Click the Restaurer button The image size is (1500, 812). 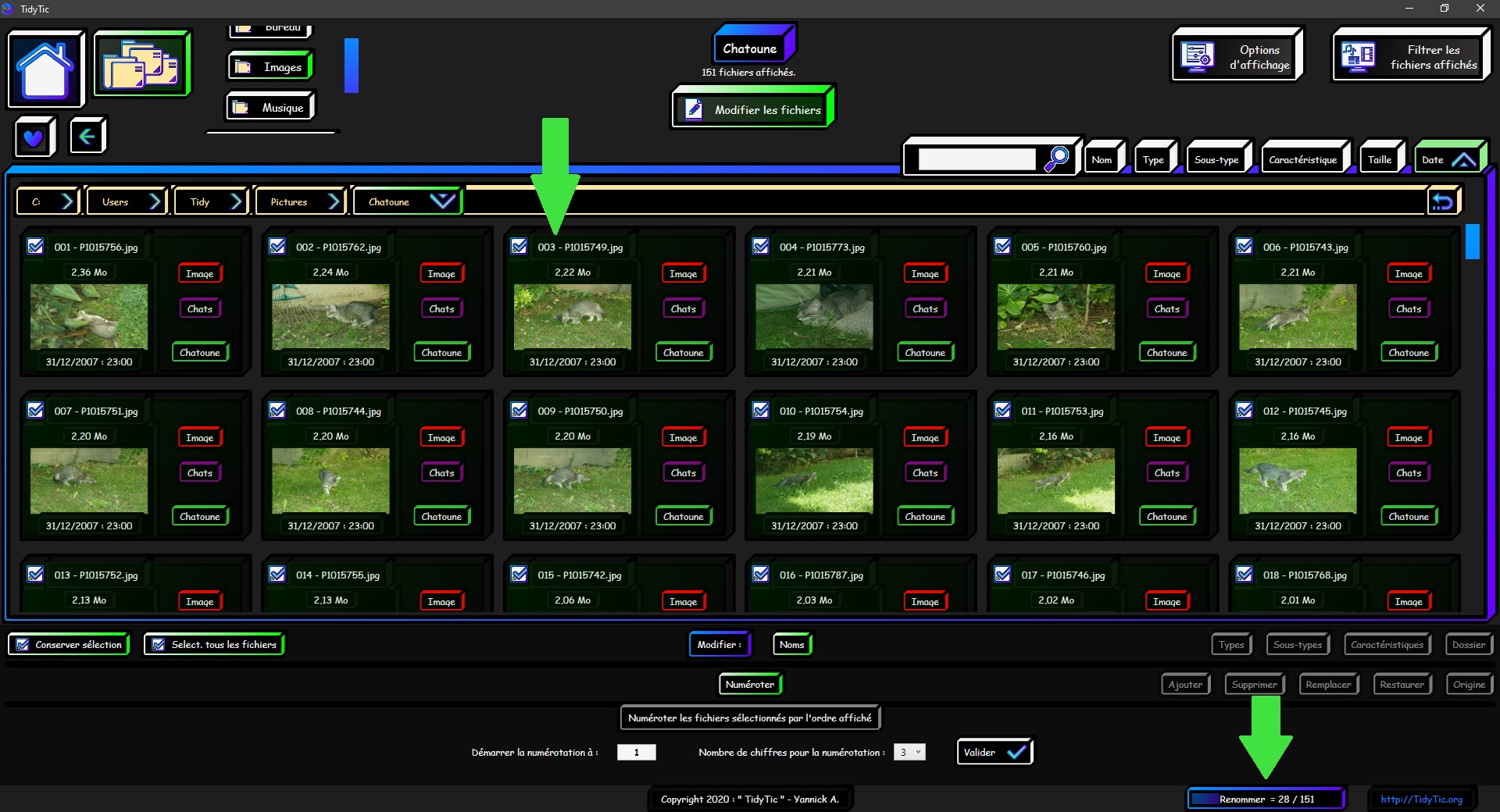coord(1402,685)
